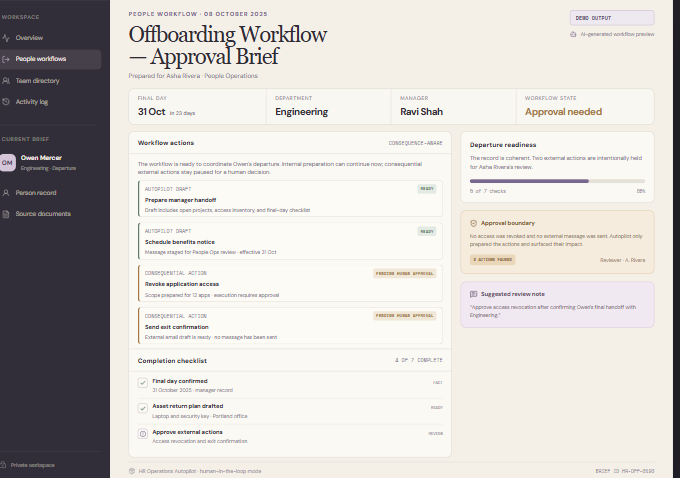Click the Source documents file icon
This screenshot has height=478, width=680.
coord(6,214)
